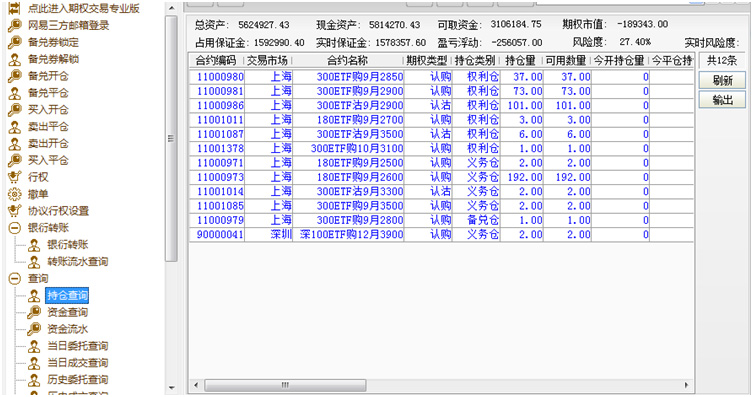Click the icon beside 历史委托查询

point(34,380)
